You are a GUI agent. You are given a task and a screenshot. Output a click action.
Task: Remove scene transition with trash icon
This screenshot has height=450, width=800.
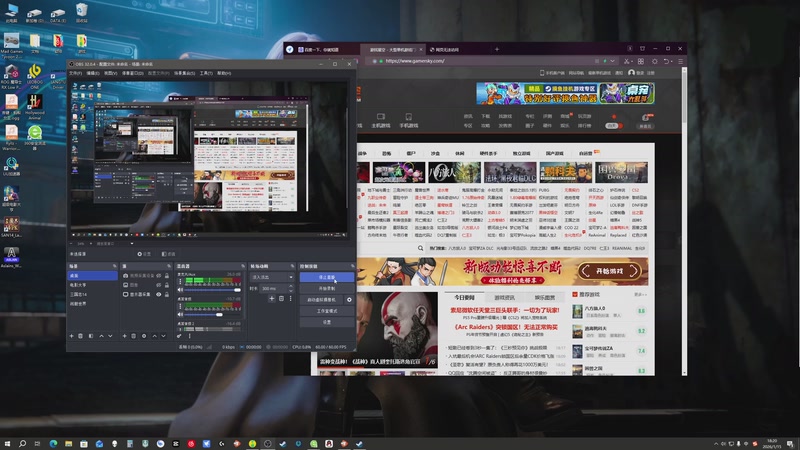tap(281, 298)
